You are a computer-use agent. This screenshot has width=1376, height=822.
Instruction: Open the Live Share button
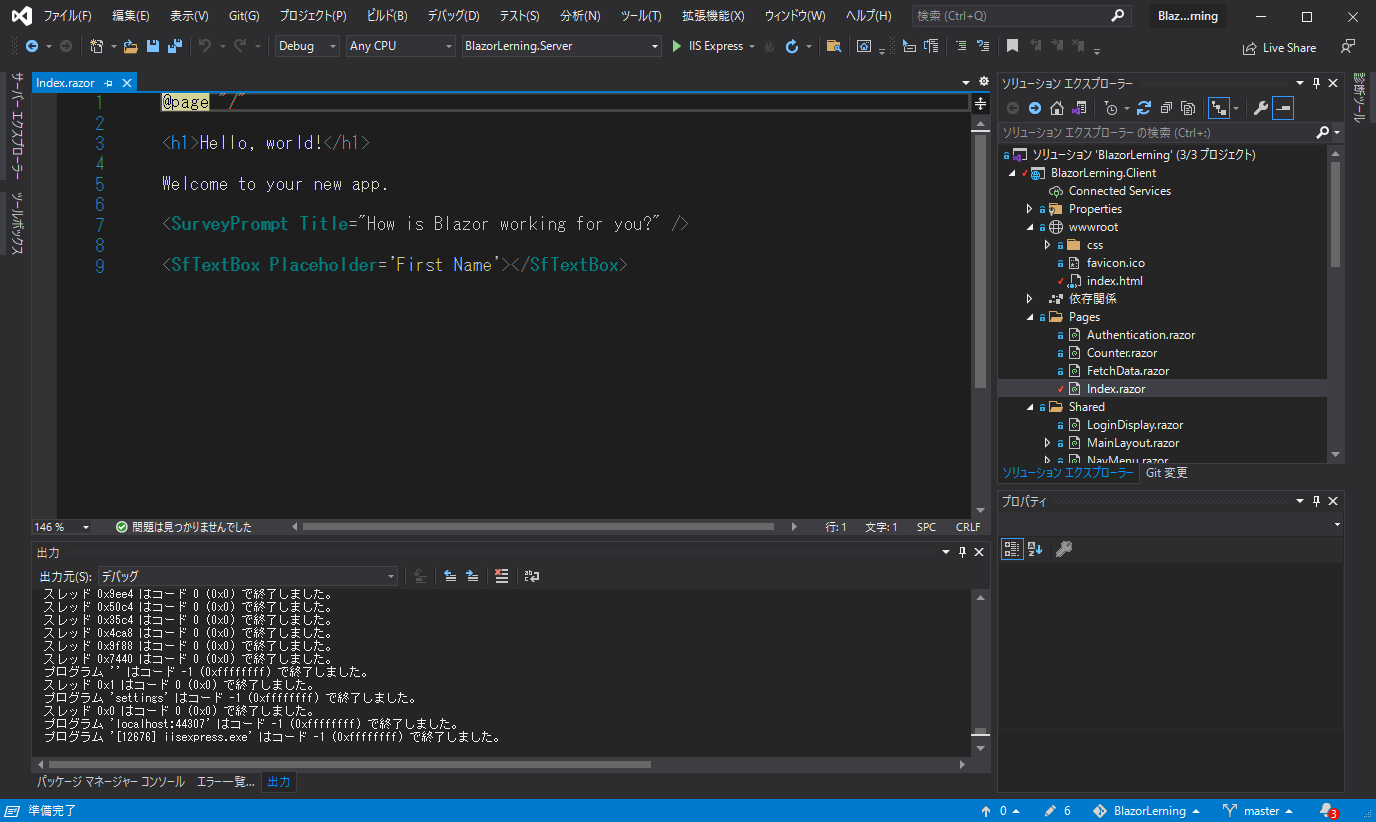point(1279,47)
